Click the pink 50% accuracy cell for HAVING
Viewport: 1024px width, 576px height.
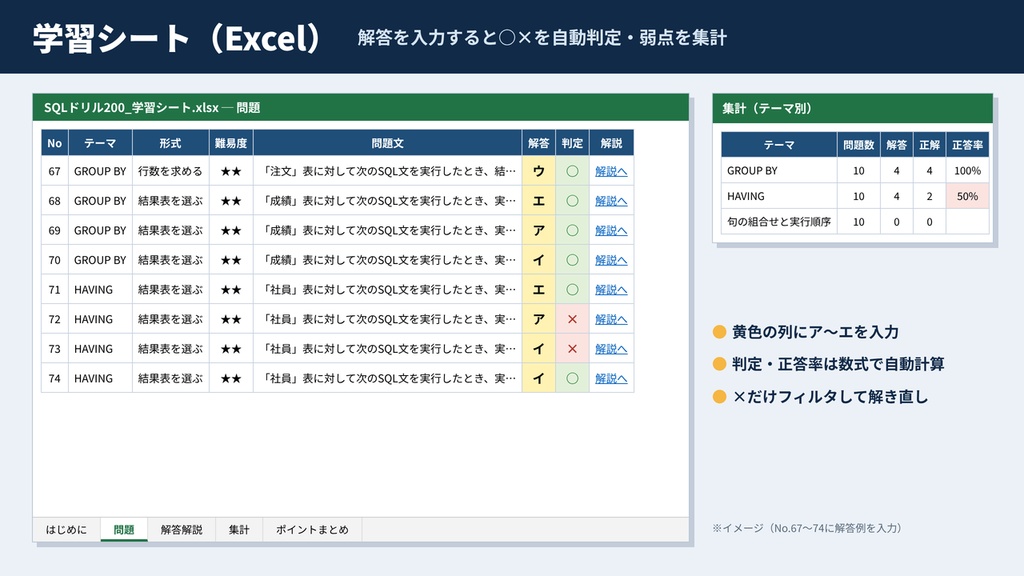[967, 196]
